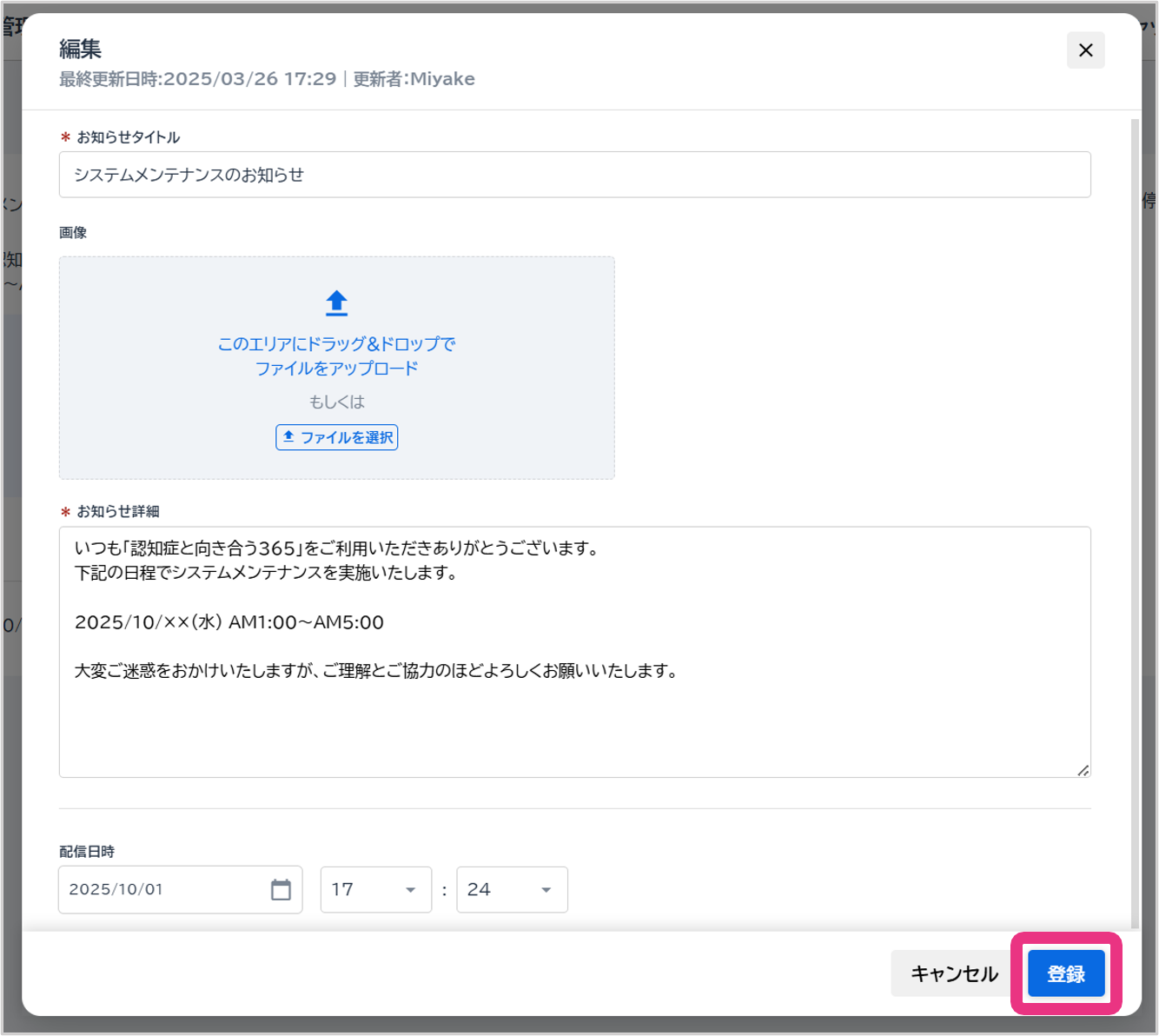The width and height of the screenshot is (1159, 1036).
Task: Click the first line mentioning 認知症と向き合う365
Action: tap(336, 548)
